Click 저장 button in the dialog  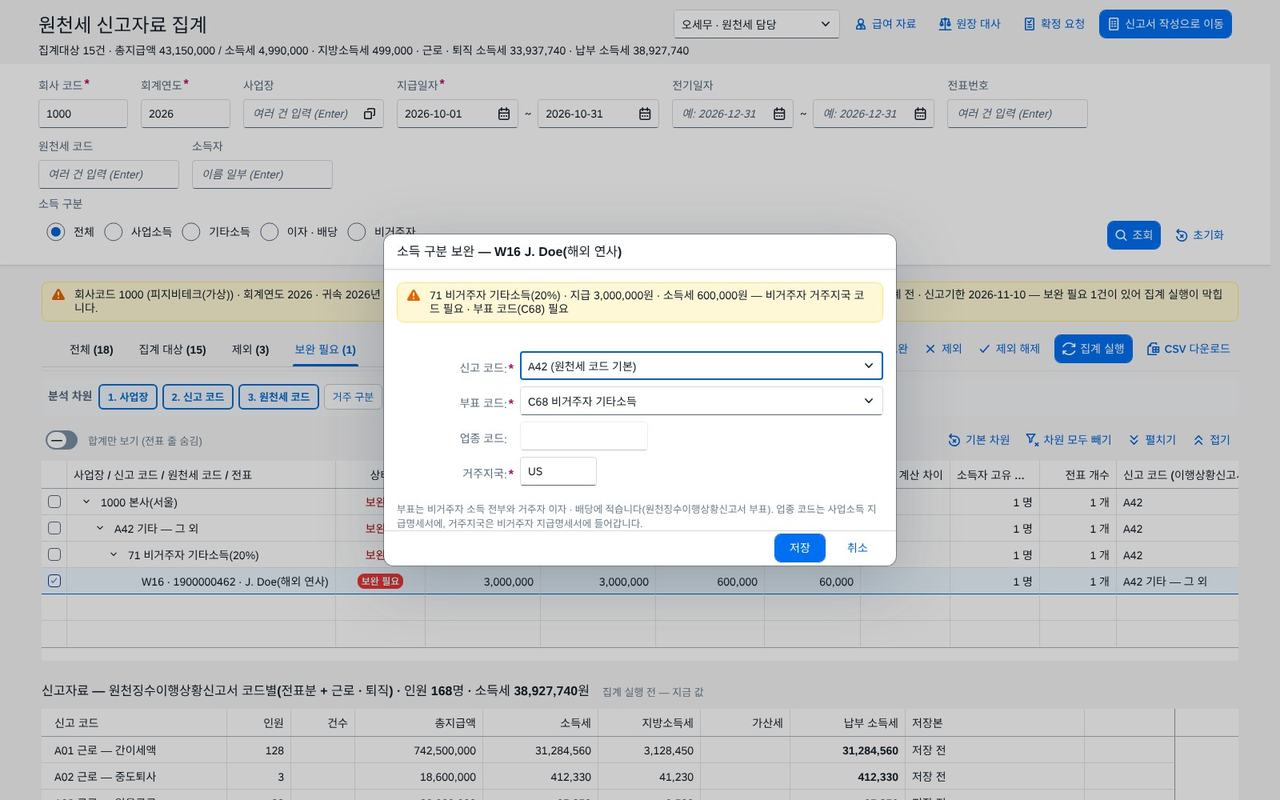point(799,548)
